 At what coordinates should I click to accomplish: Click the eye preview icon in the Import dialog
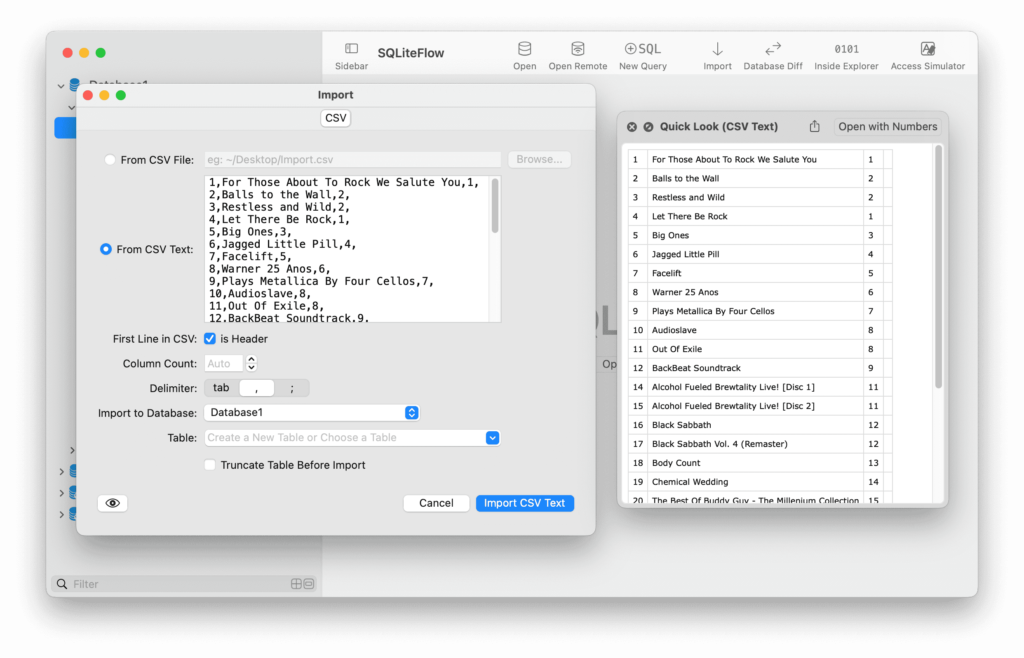coord(112,503)
